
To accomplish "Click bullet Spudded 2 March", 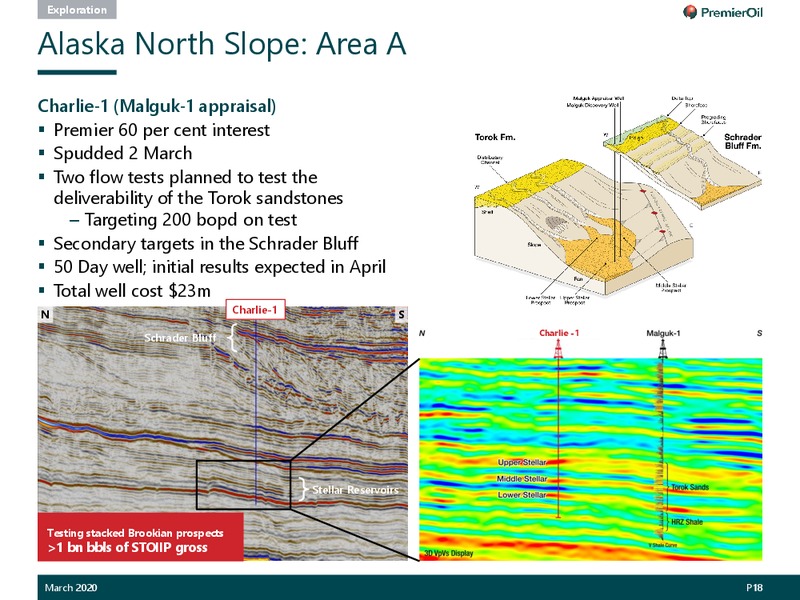I will [123, 153].
